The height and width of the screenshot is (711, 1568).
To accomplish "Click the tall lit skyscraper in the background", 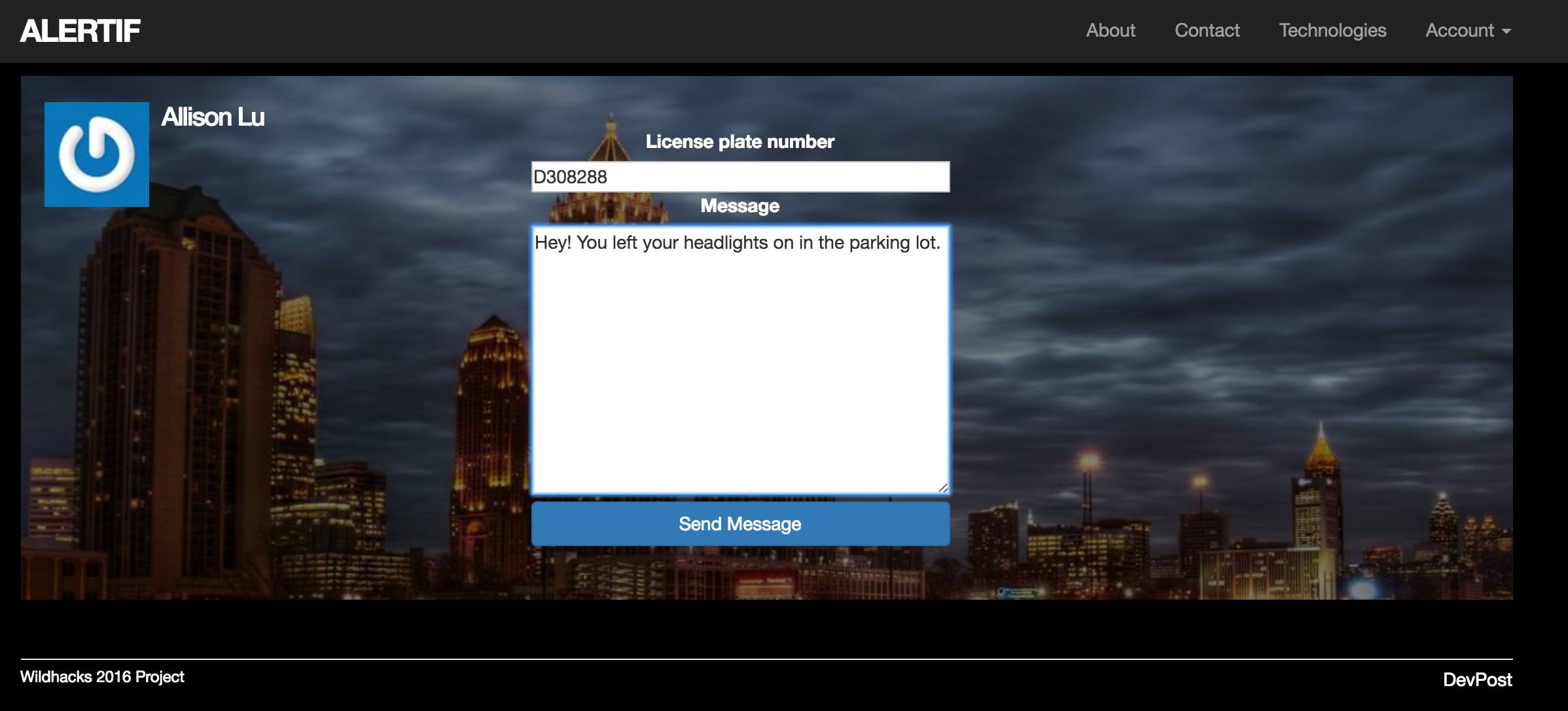I will coord(492,419).
